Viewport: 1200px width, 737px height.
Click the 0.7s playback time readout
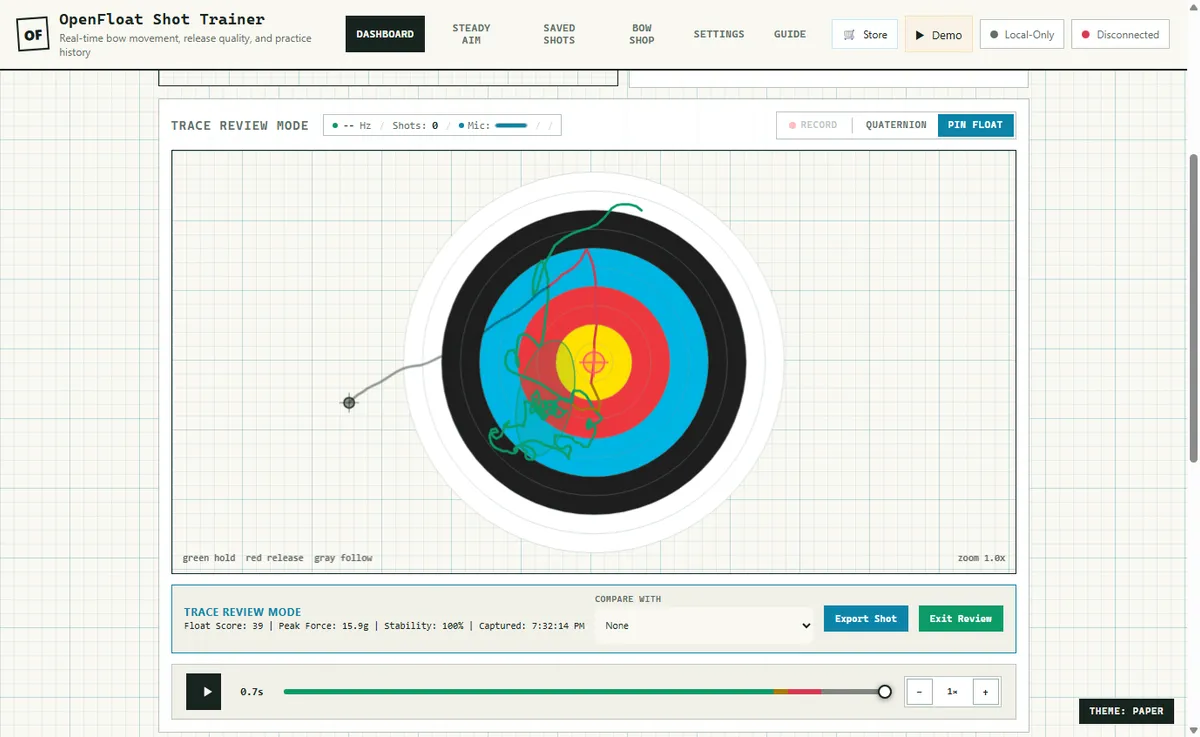(251, 691)
